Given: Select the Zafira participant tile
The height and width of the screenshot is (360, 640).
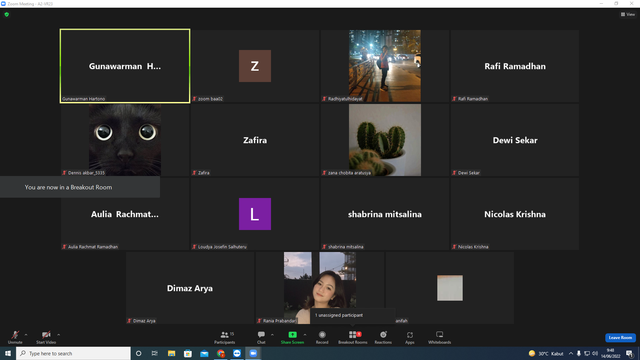Looking at the screenshot, I should coord(255,140).
